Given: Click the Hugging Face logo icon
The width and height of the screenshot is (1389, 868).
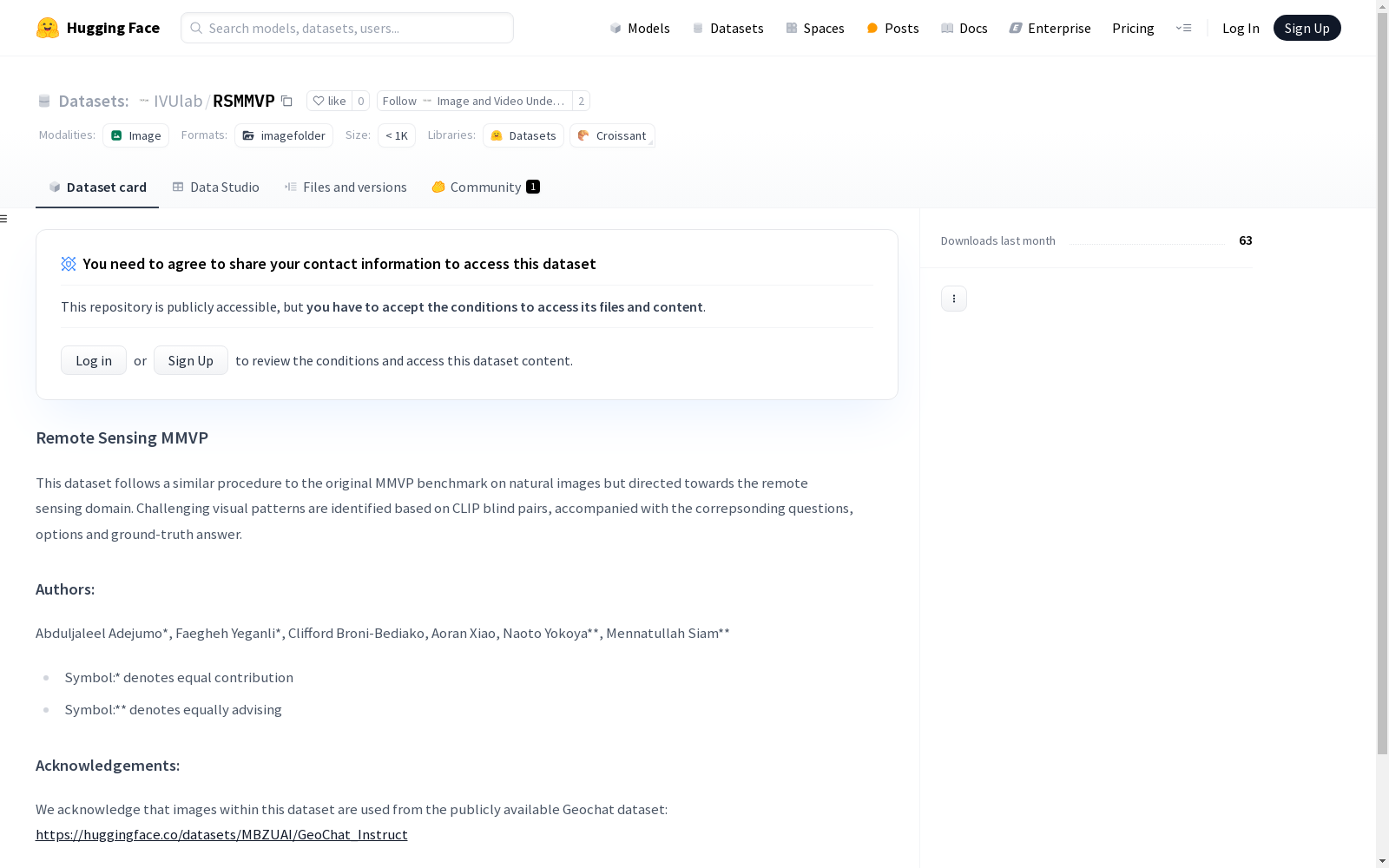Looking at the screenshot, I should click(48, 28).
